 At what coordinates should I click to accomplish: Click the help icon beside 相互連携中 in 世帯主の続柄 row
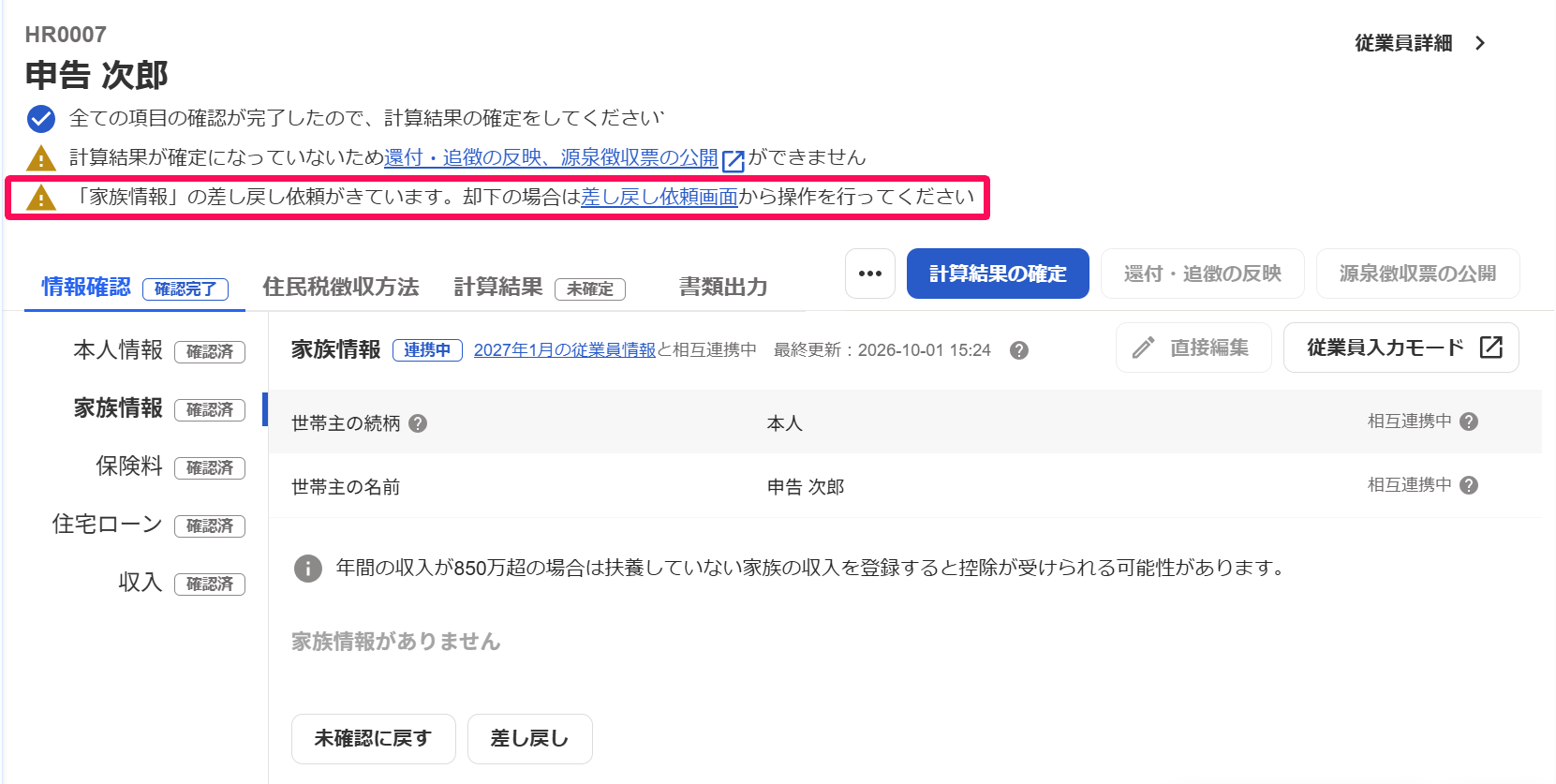pyautogui.click(x=1469, y=422)
